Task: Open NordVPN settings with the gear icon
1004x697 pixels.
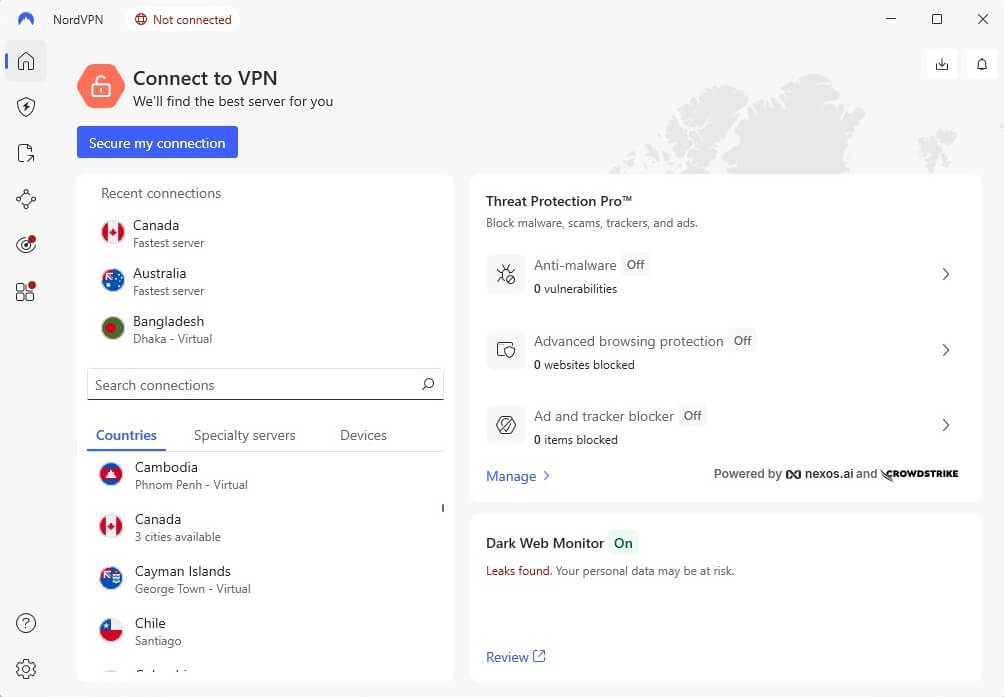Action: [25, 668]
